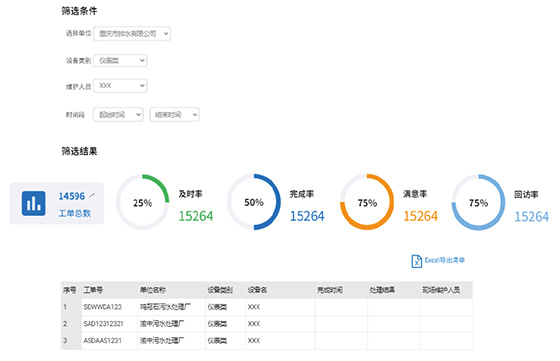Image resolution: width=560 pixels, height=361 pixels.
Task: Click the blue 15264 value under 完成率
Action: (x=307, y=216)
